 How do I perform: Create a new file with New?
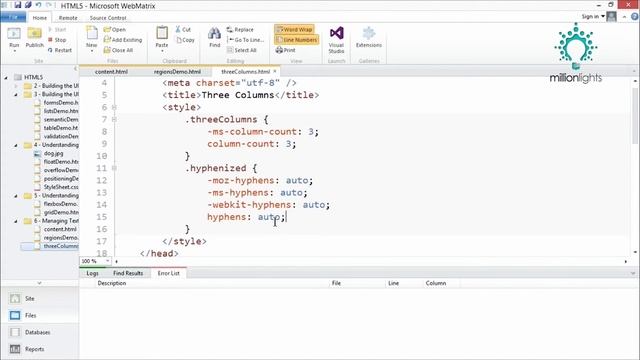[x=91, y=38]
